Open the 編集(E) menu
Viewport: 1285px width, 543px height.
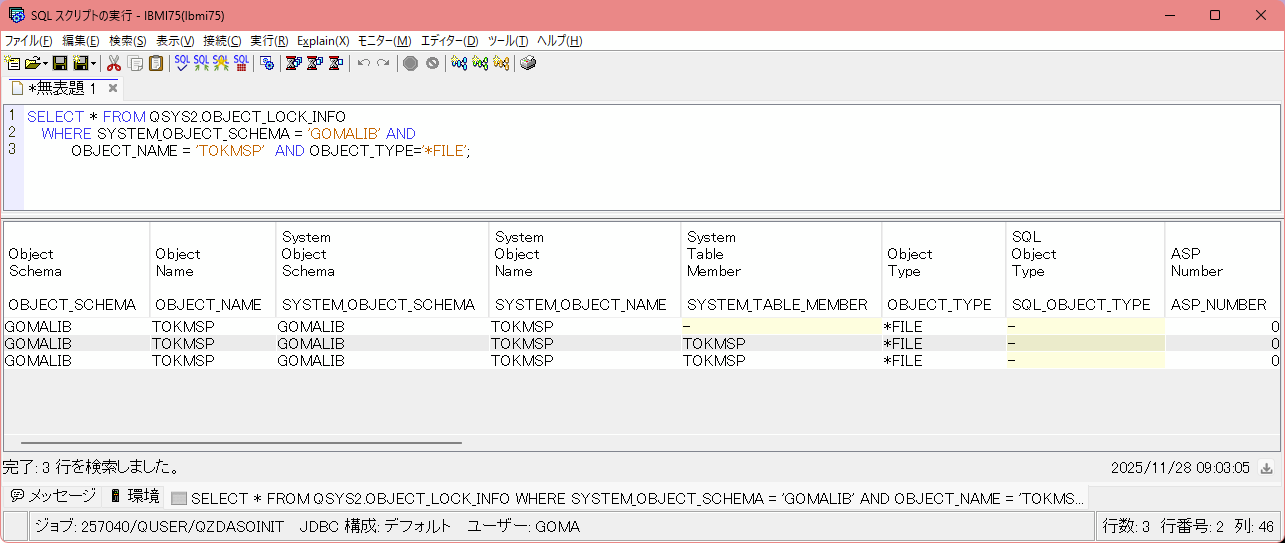click(x=81, y=41)
